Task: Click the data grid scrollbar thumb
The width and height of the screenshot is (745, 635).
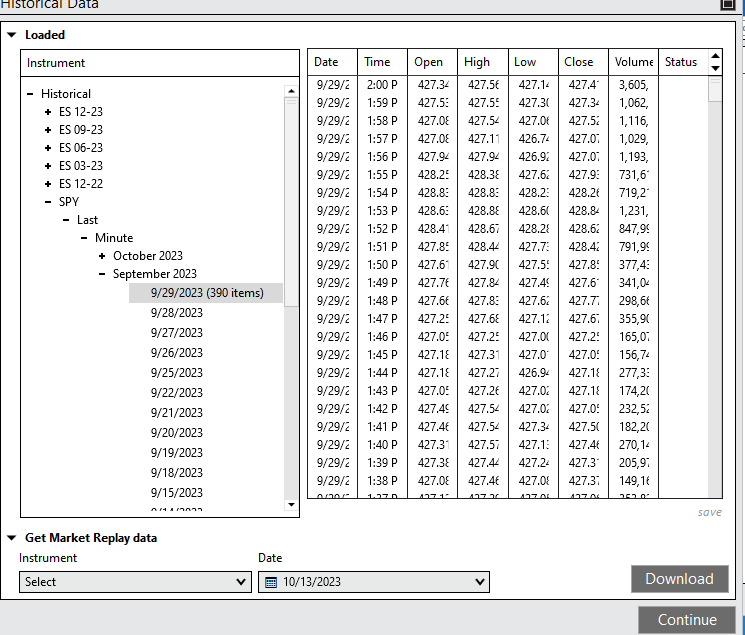Action: point(715,89)
